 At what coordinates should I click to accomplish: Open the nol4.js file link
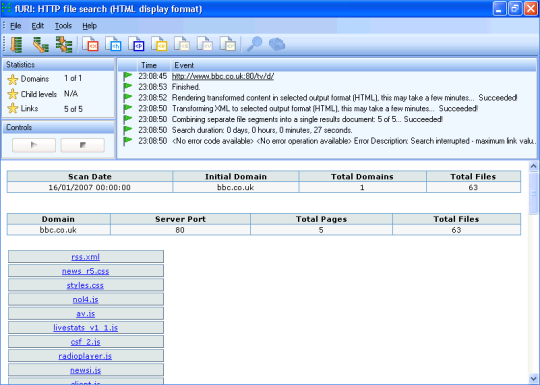pos(85,299)
